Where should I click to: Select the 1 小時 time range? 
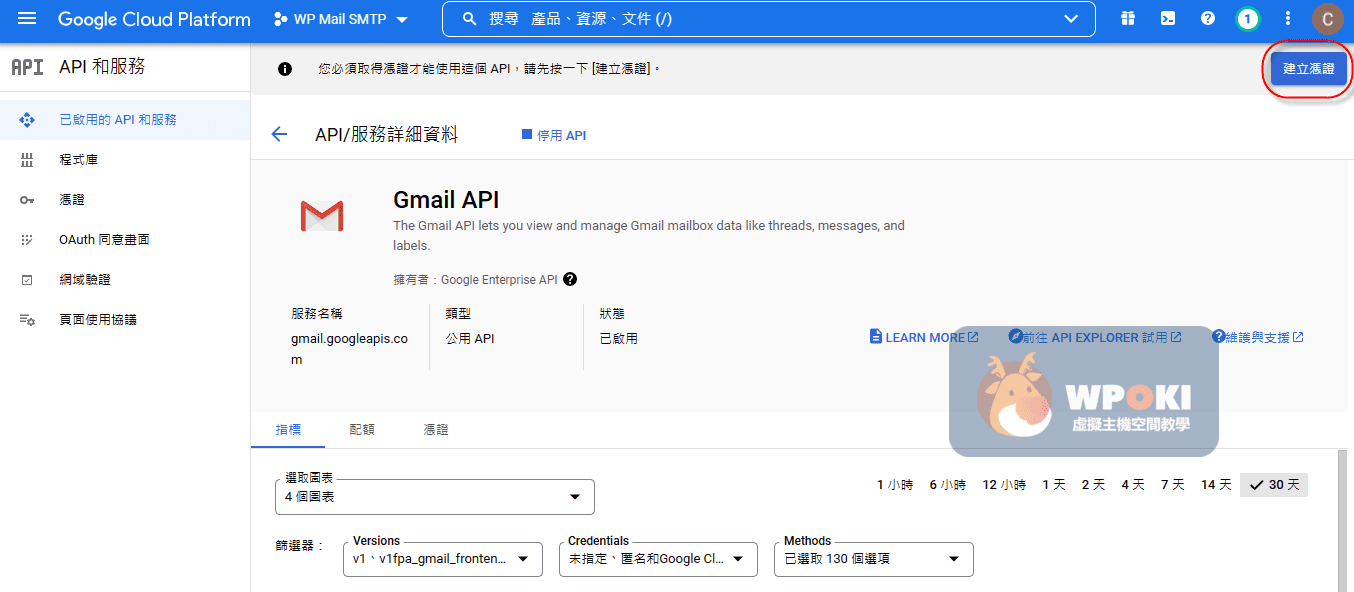click(895, 485)
